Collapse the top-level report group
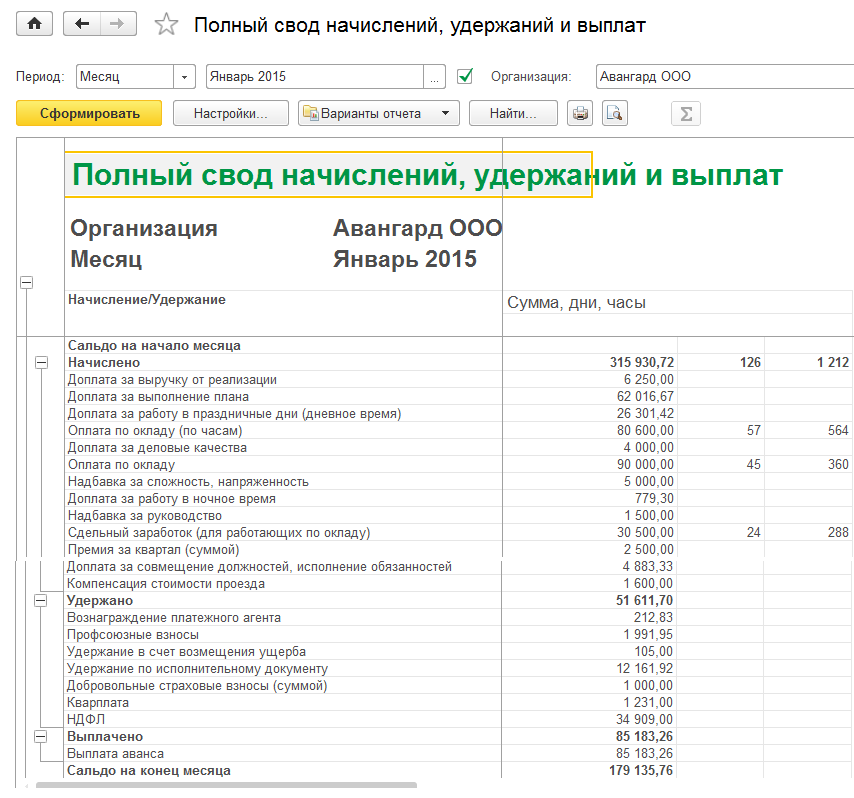The height and width of the screenshot is (798, 854). (25, 283)
